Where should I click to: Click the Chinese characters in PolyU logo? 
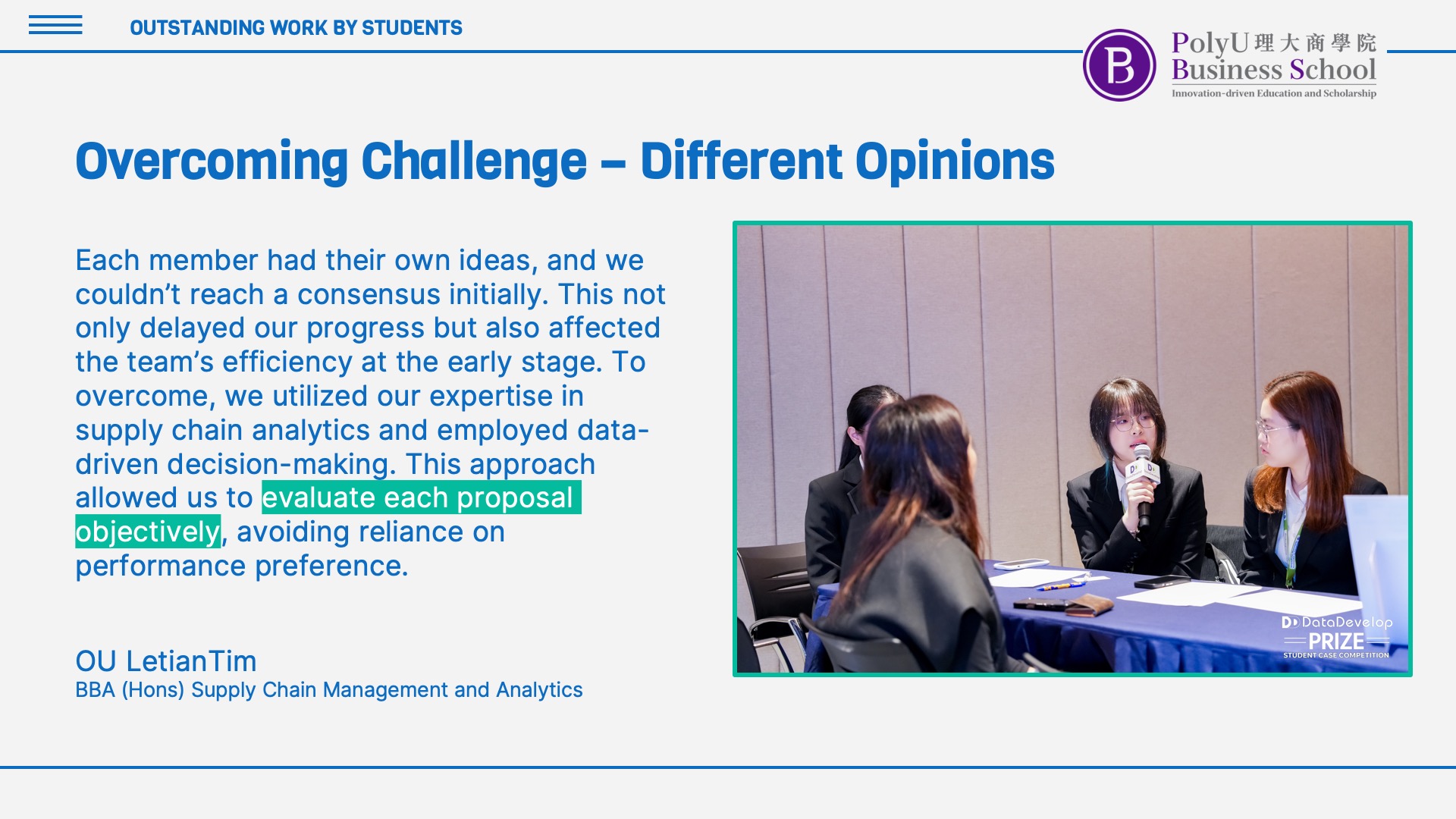1315,42
